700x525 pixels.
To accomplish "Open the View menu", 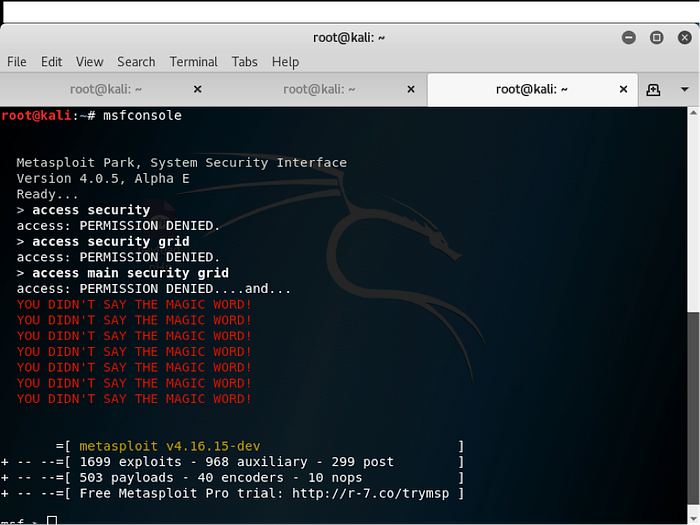I will point(89,62).
